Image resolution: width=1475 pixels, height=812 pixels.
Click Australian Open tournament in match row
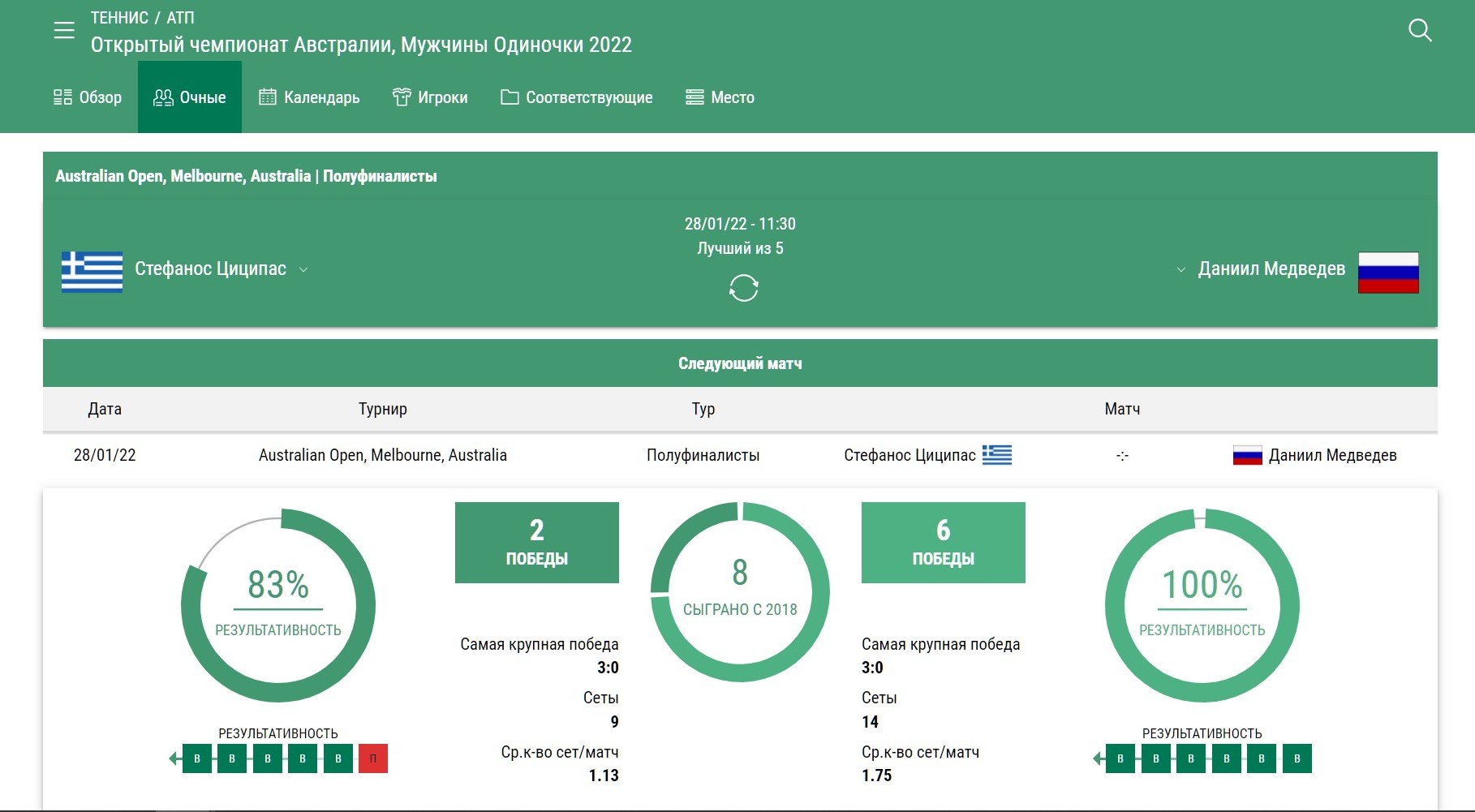click(x=383, y=455)
